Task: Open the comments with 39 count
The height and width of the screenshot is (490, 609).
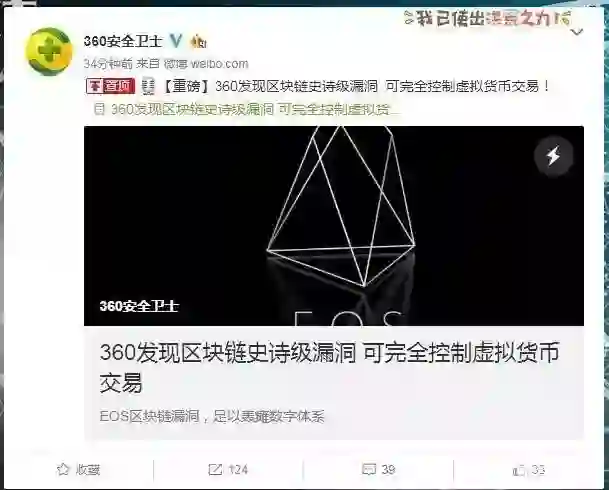Action: coord(379,469)
